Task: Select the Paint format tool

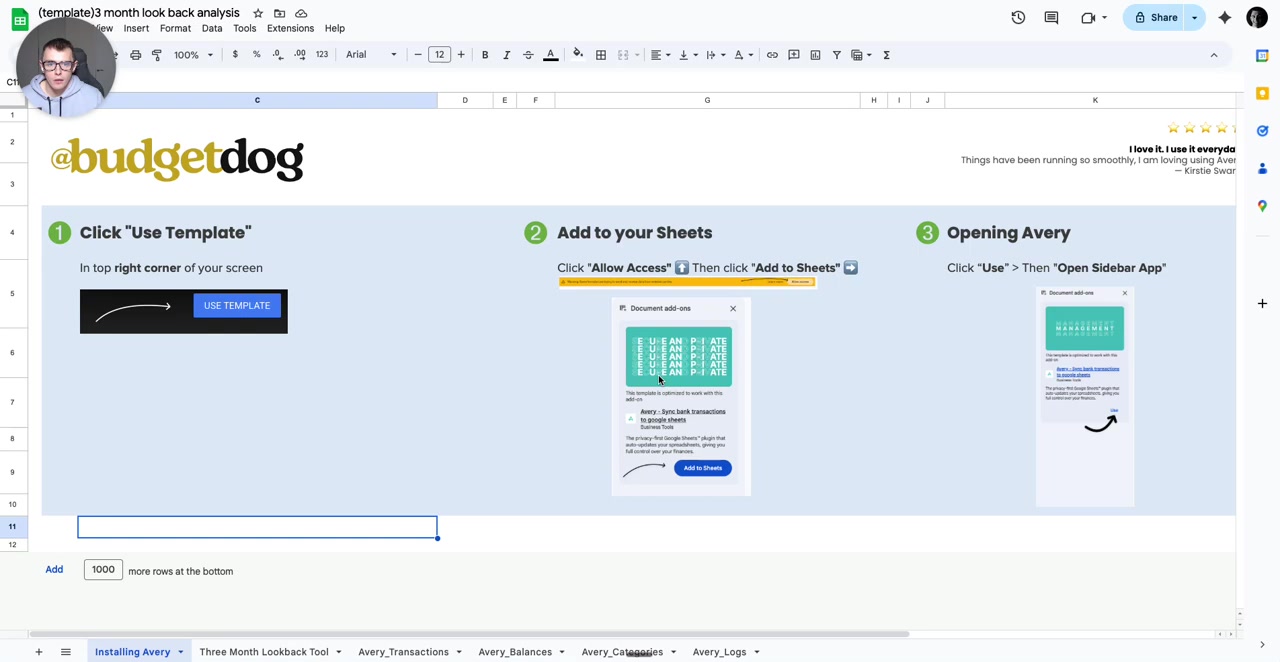Action: (156, 54)
